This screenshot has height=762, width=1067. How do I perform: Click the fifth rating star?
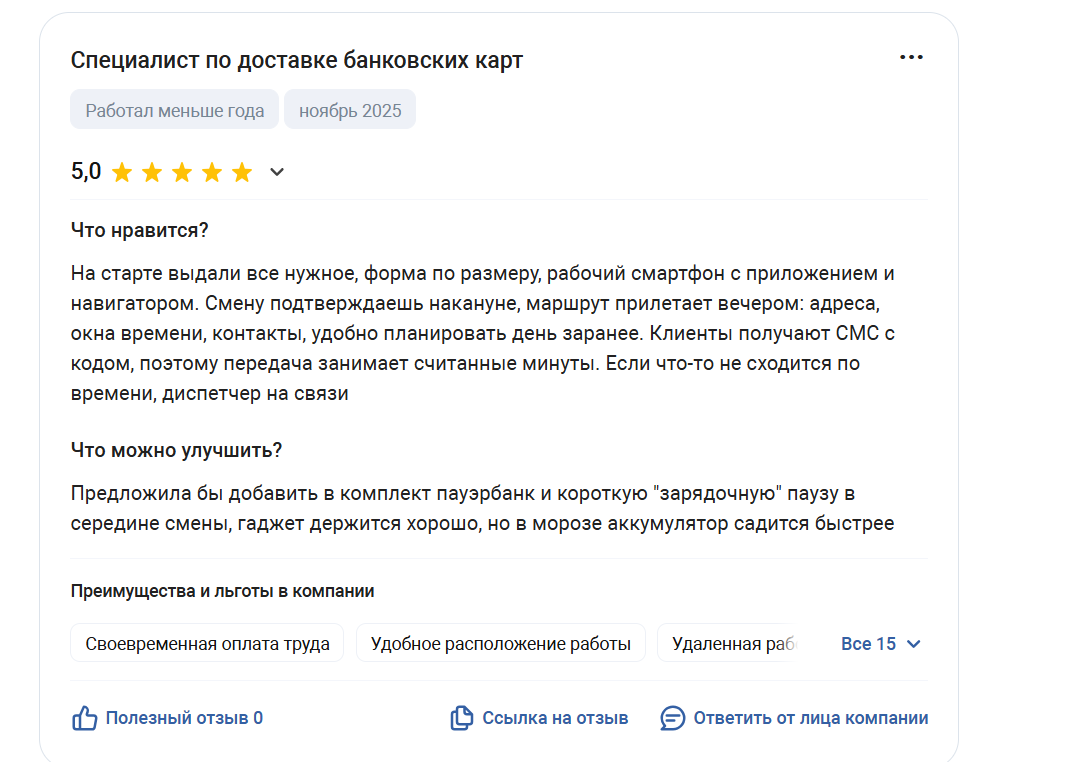coord(242,172)
